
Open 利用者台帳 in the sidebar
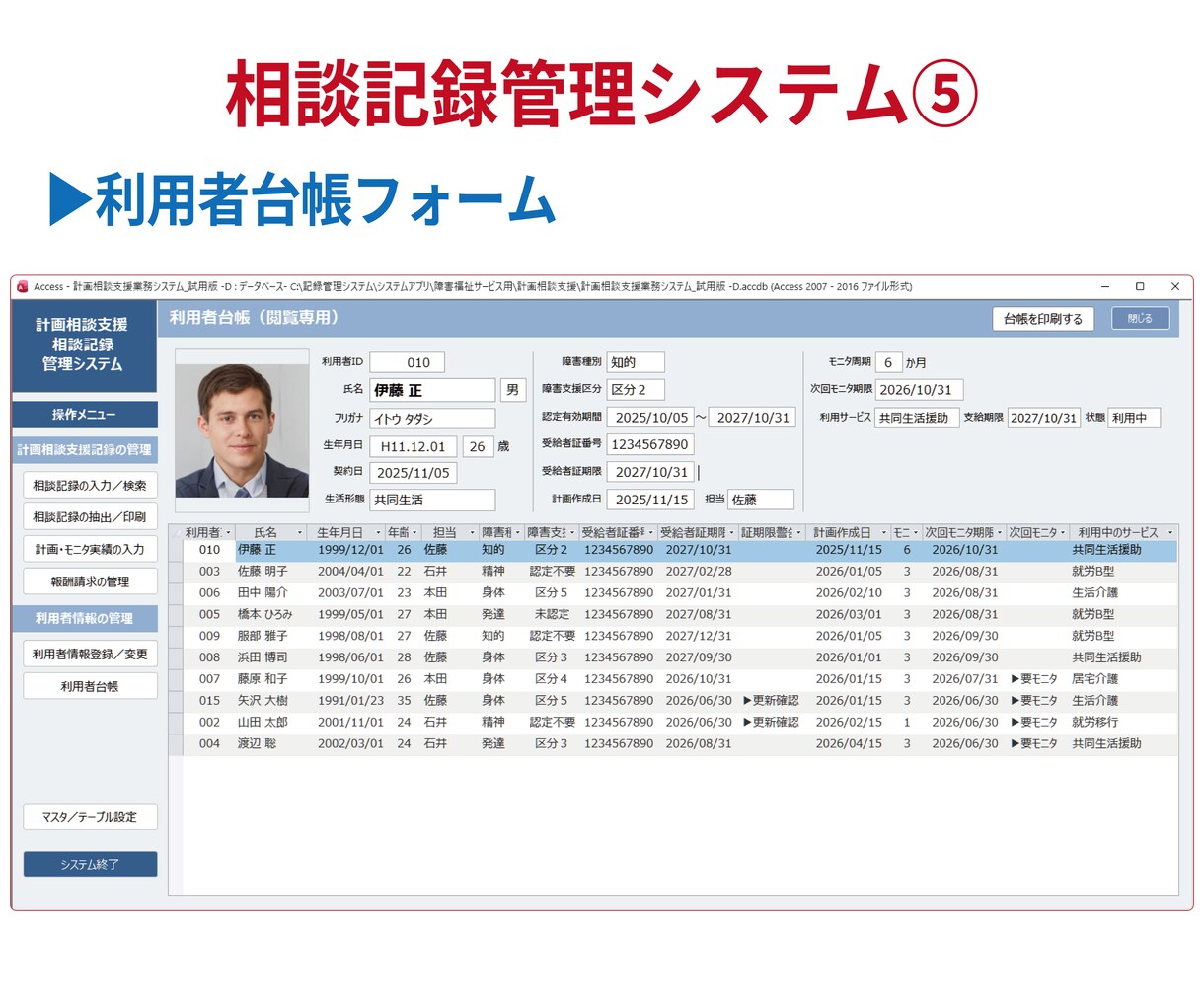(x=90, y=686)
